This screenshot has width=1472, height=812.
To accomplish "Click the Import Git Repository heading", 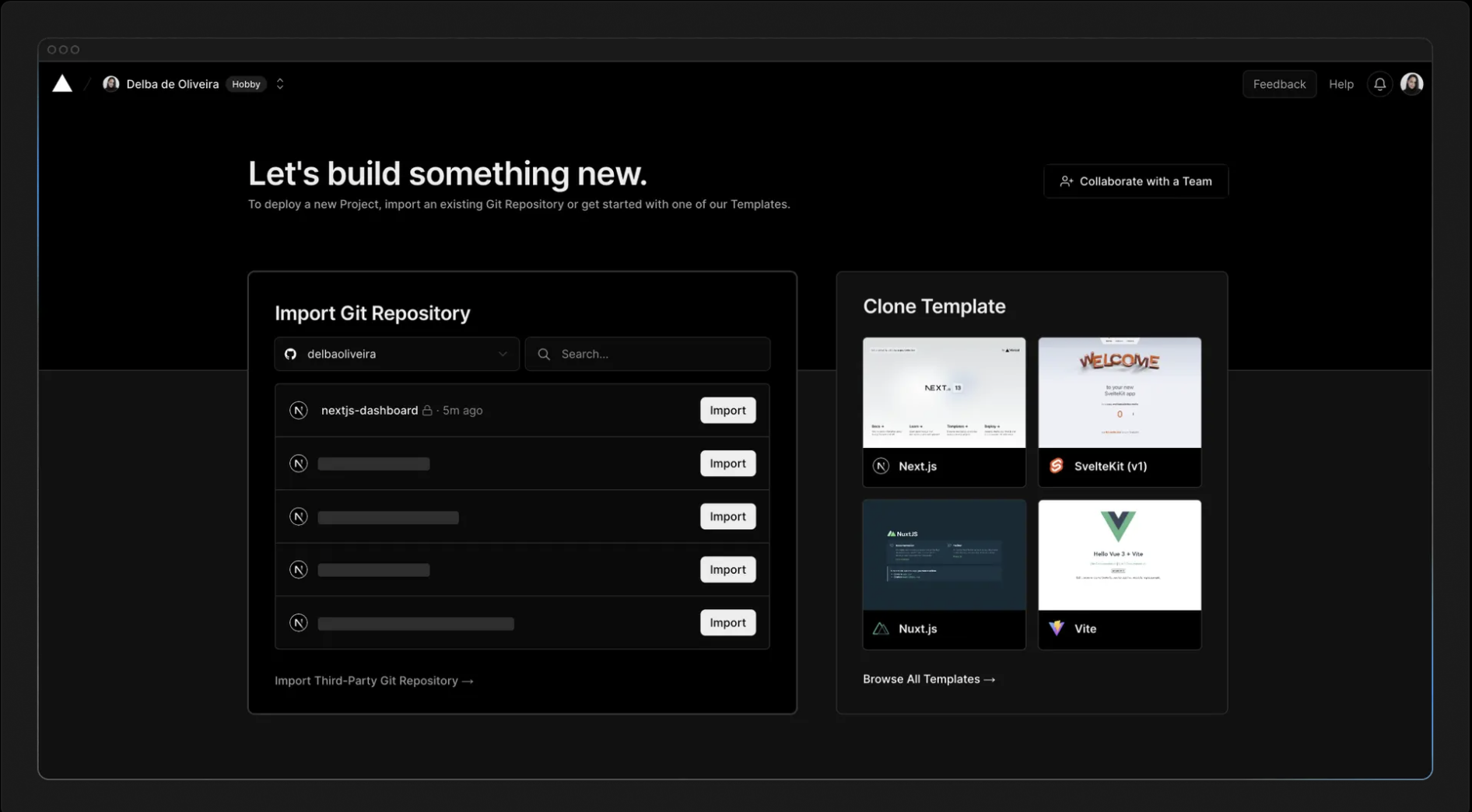I will coord(373,313).
